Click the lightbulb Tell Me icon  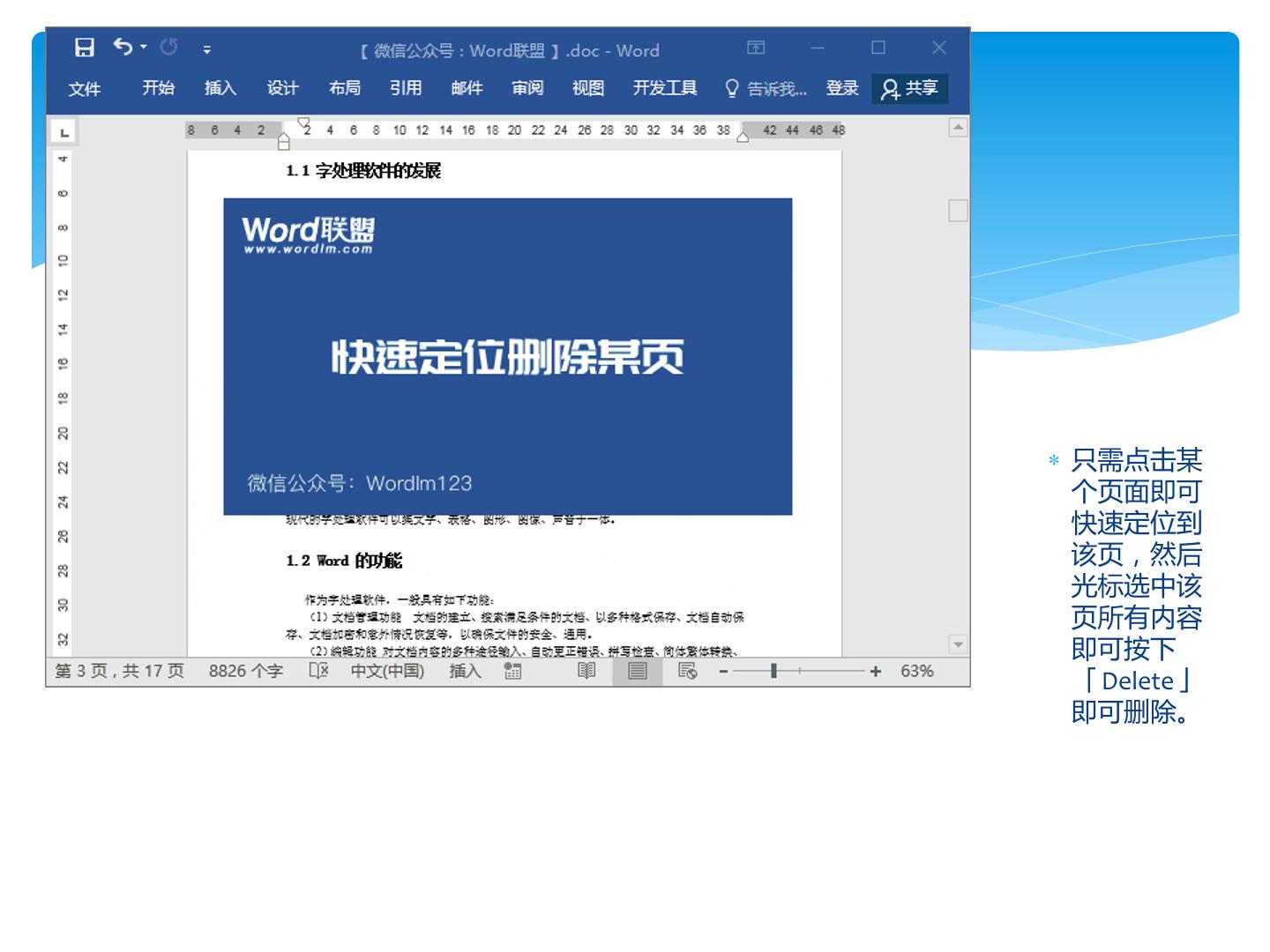(731, 88)
